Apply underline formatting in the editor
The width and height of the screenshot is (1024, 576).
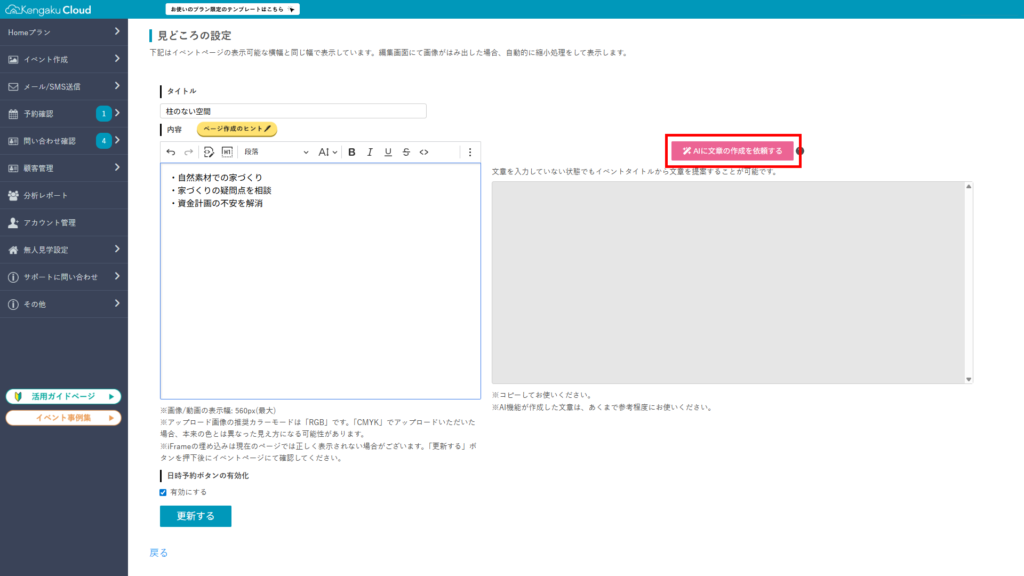[x=387, y=152]
